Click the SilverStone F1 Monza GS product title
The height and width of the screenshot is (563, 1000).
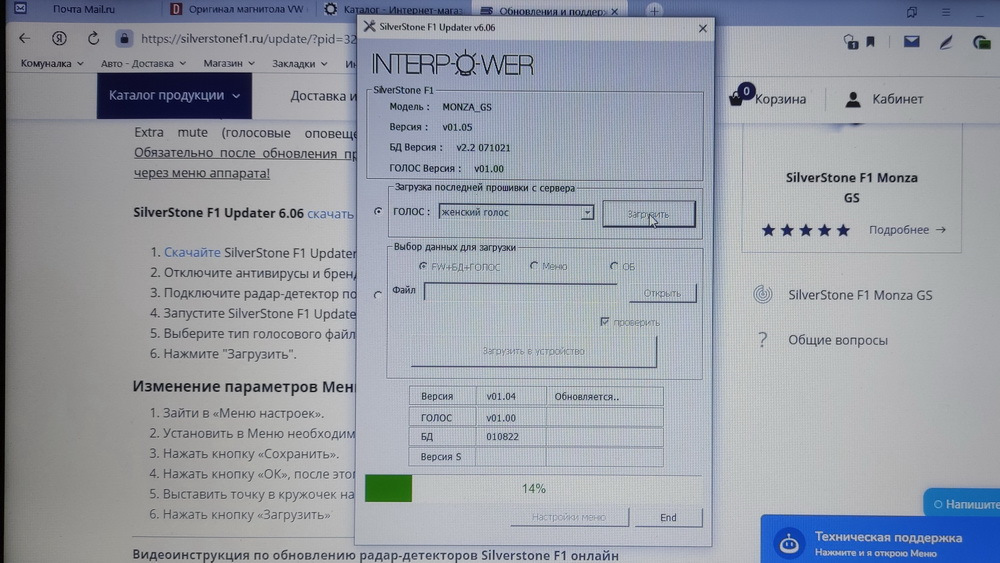(x=851, y=187)
